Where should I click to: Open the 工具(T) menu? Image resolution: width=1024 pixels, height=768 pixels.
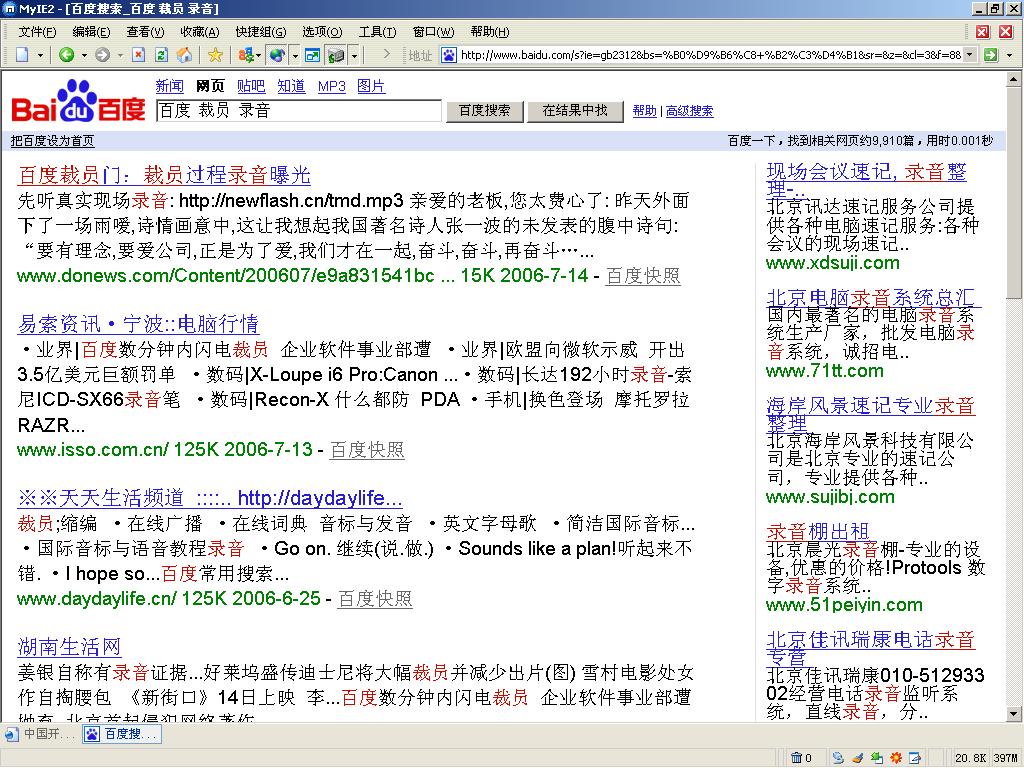click(x=377, y=31)
